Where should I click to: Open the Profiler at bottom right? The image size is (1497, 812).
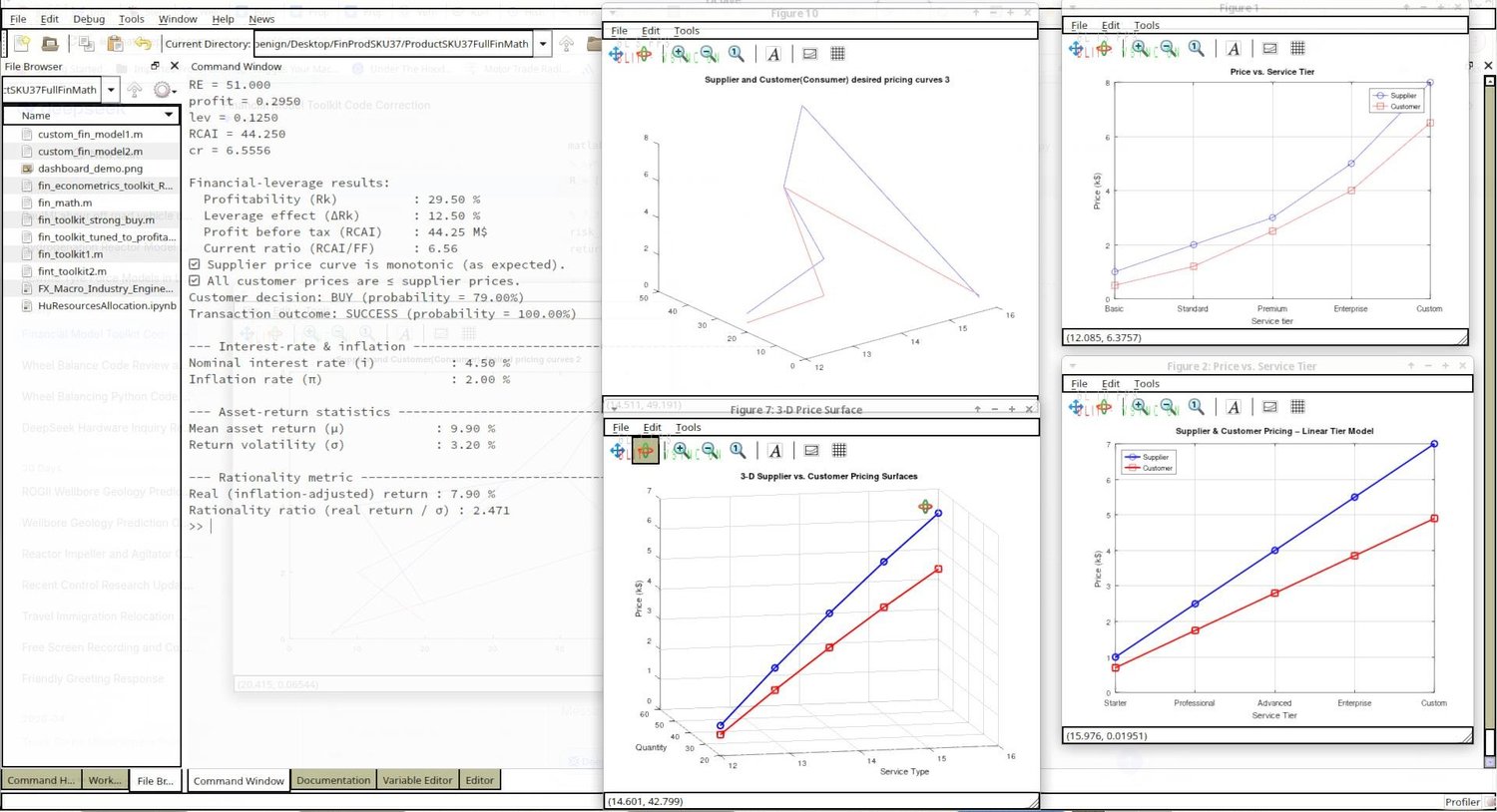(x=1462, y=802)
